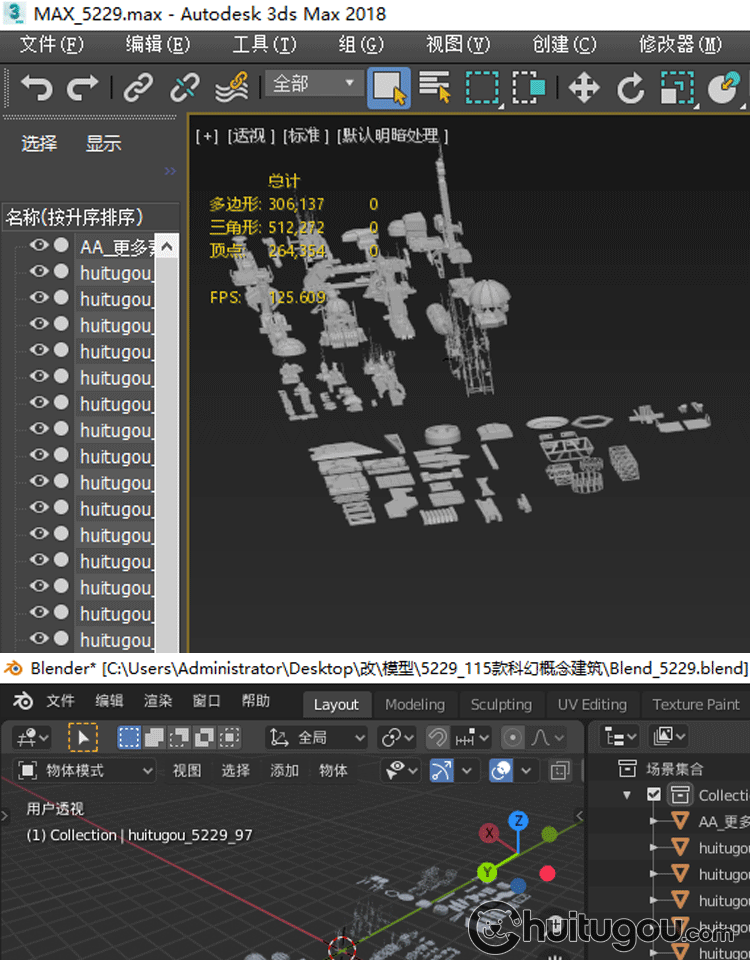
Task: Switch to the UV Editing workspace tab
Action: point(592,705)
